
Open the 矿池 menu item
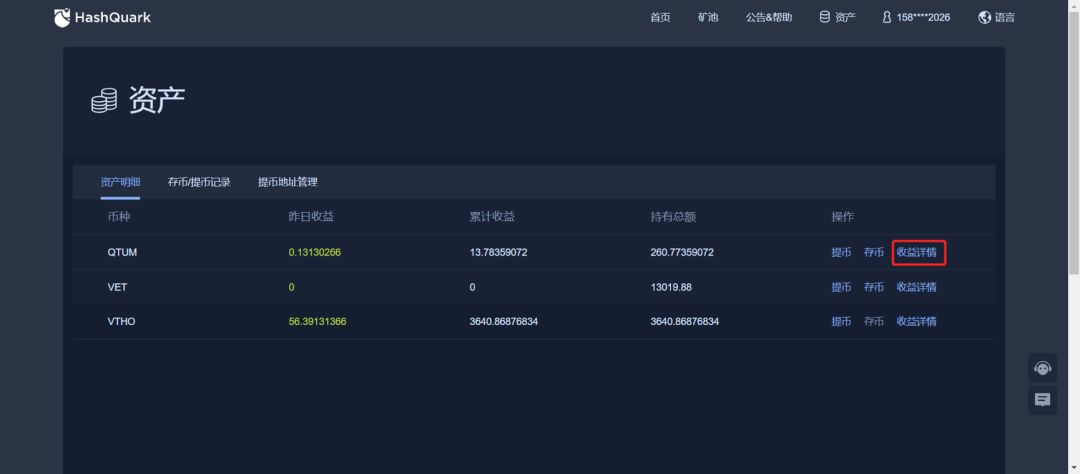708,18
